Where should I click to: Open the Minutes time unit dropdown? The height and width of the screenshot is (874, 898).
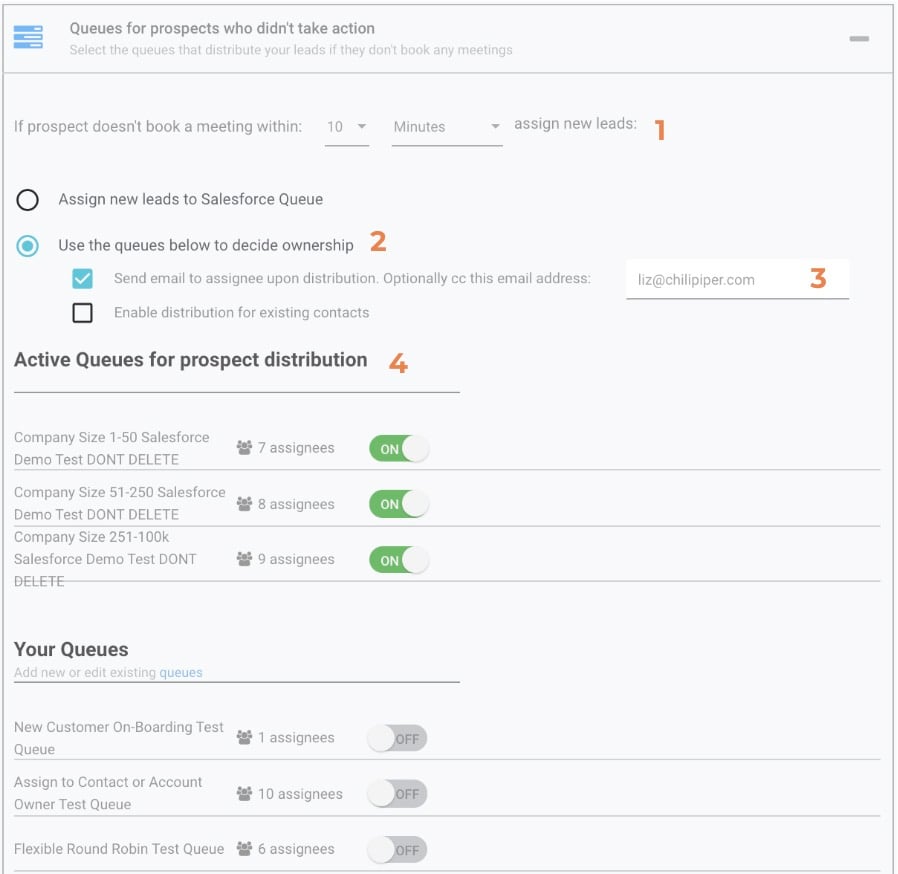[445, 127]
